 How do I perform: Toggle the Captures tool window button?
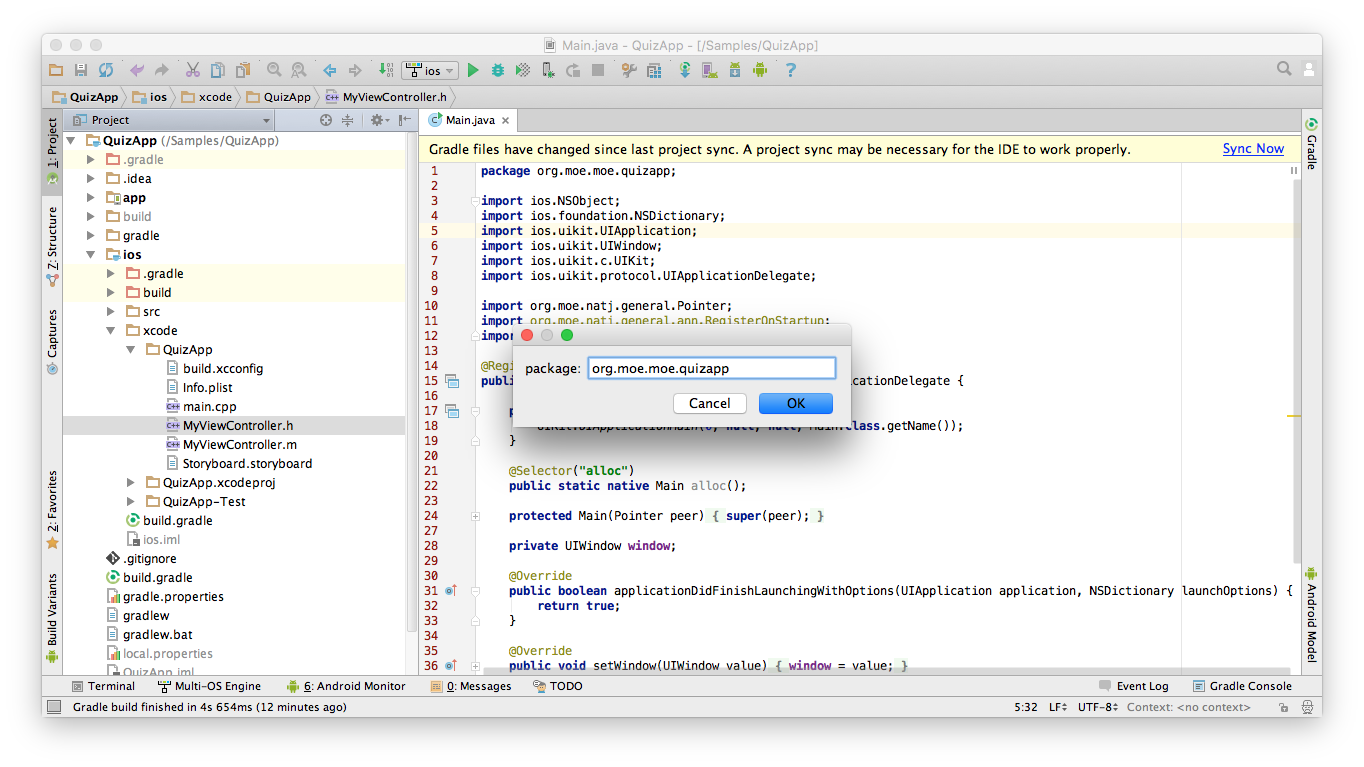tap(52, 341)
